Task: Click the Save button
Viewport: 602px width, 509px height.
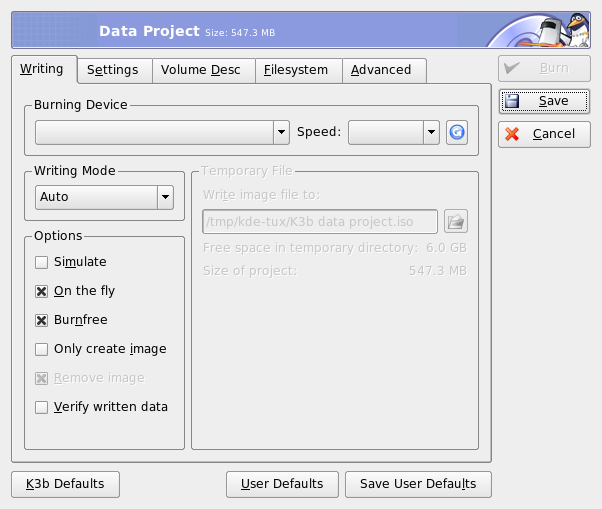Action: [544, 101]
